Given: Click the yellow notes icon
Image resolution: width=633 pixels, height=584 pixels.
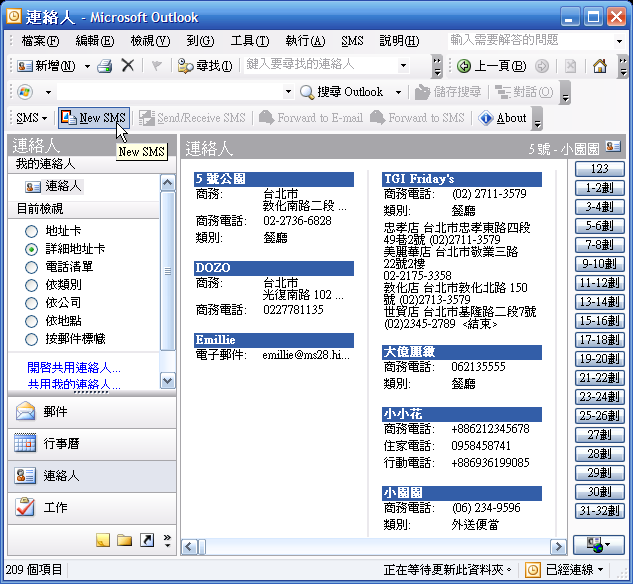Looking at the screenshot, I should tap(103, 540).
